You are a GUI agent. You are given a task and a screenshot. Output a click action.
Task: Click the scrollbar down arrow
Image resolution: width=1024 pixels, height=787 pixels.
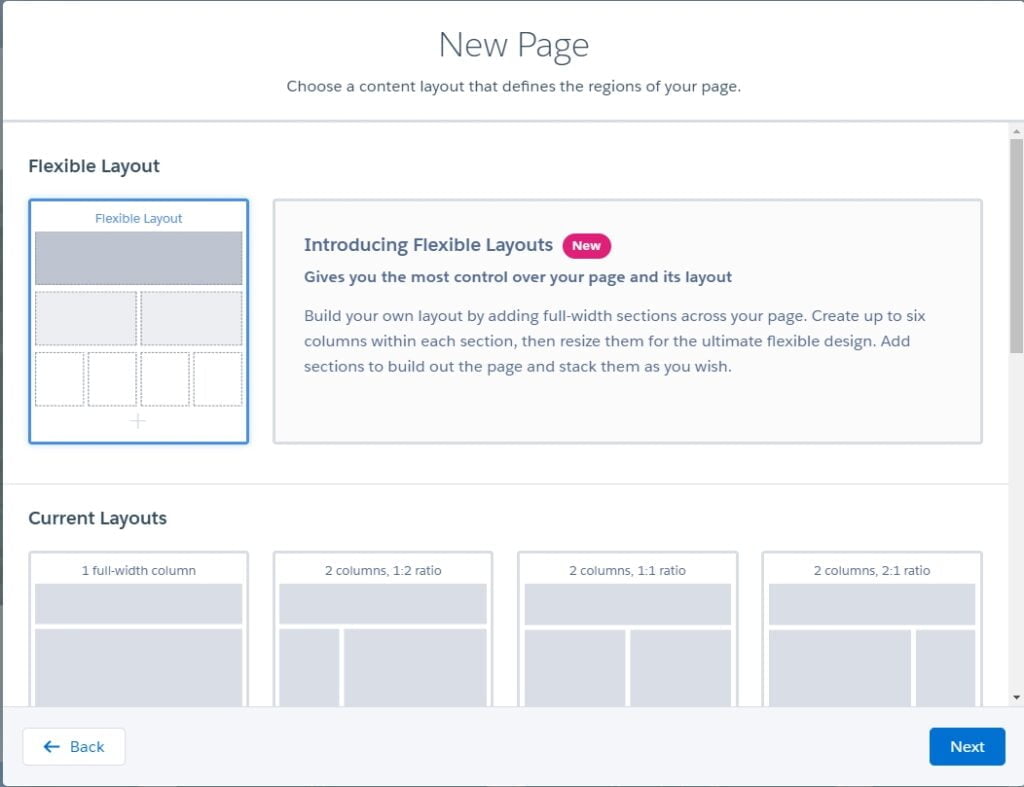click(1016, 698)
